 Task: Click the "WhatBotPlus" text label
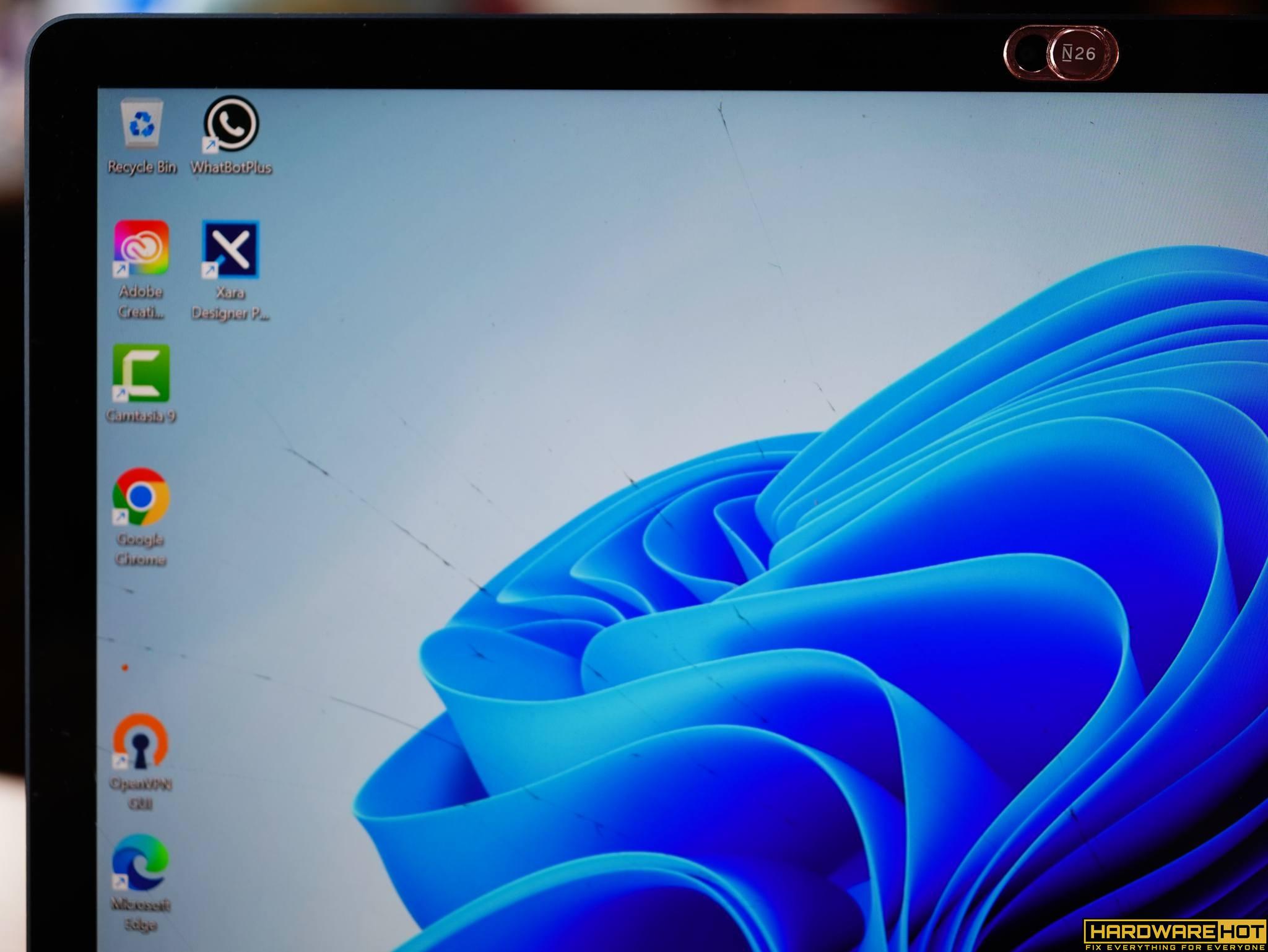pos(231,168)
